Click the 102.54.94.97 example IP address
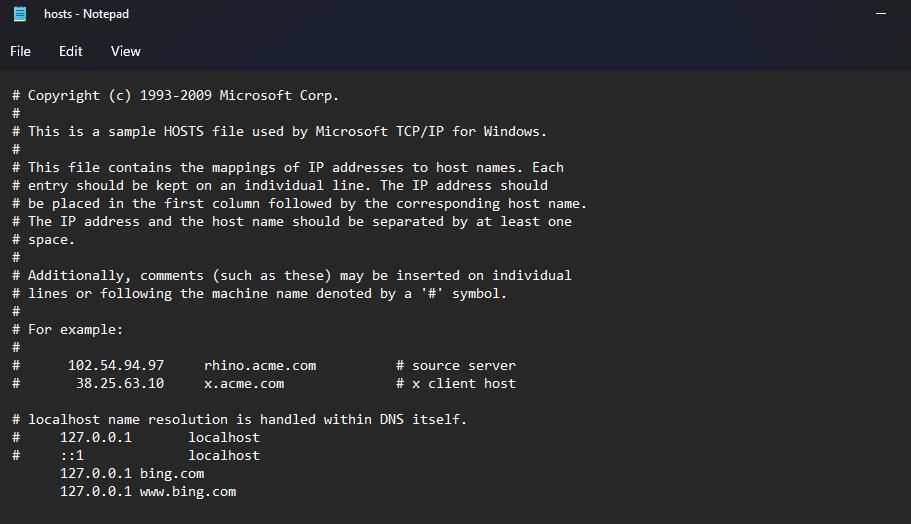The image size is (911, 524). tap(116, 366)
